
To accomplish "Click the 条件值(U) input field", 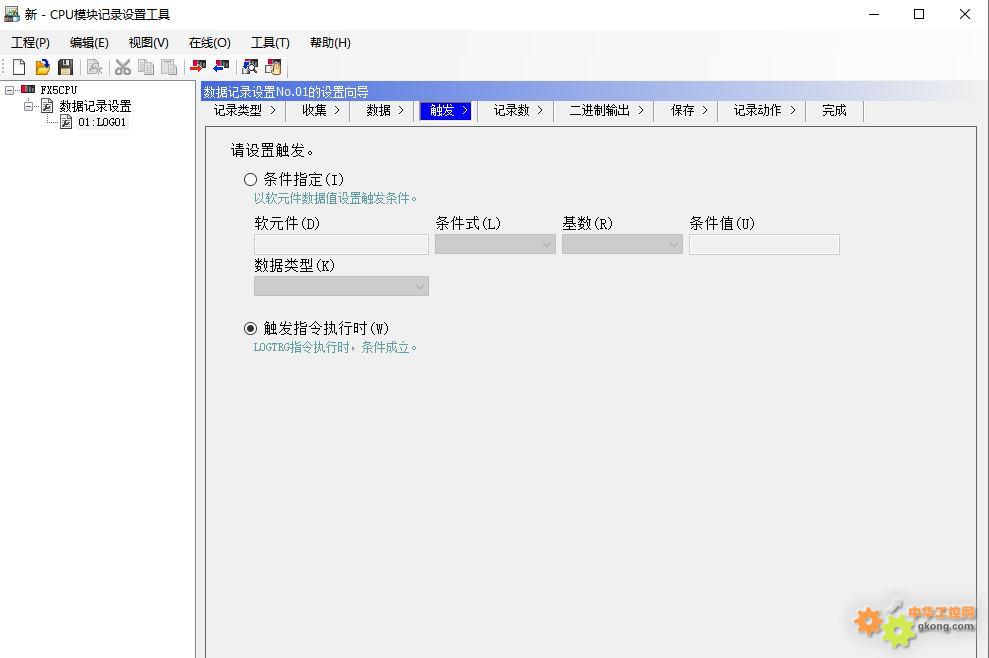I will [x=764, y=244].
